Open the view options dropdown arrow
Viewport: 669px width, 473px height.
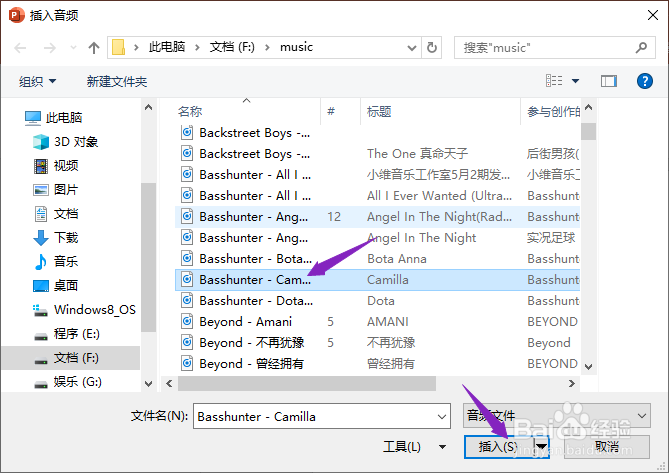coord(575,81)
